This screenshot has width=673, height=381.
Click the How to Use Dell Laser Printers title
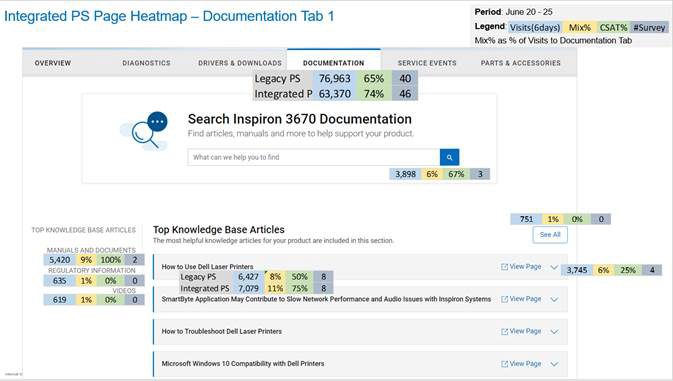coord(207,267)
